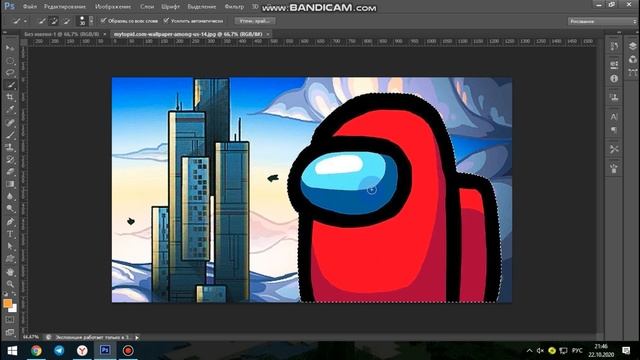
Task: Open the 'Файл' menu
Action: (x=30, y=7)
